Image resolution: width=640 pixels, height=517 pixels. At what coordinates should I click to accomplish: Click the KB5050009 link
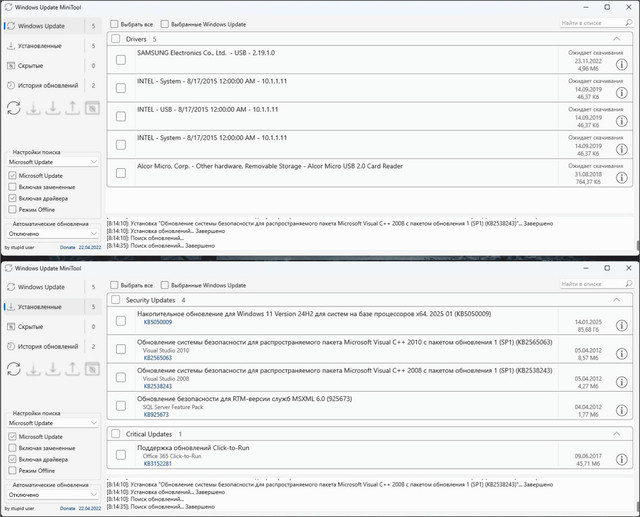[x=158, y=322]
